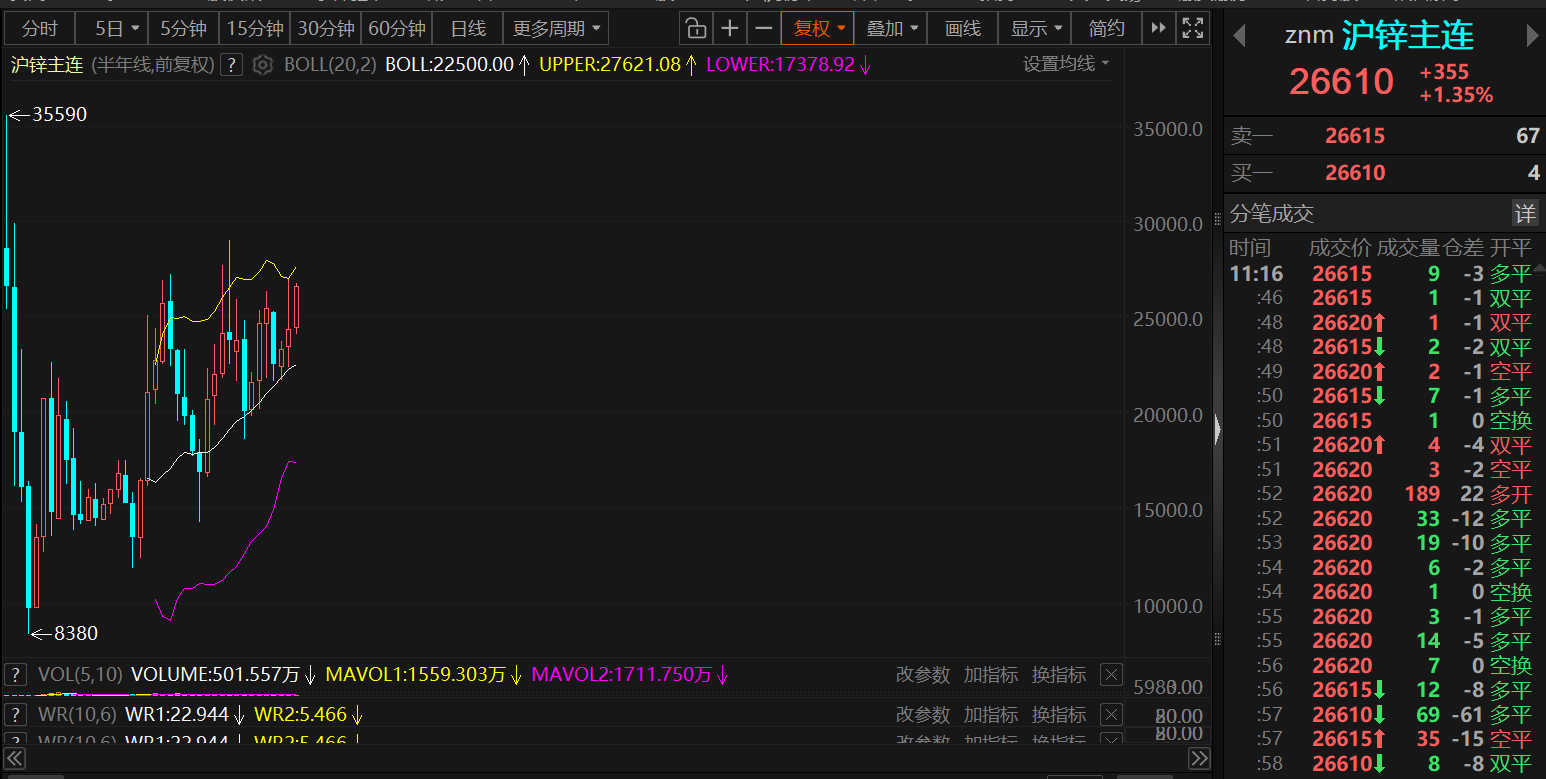This screenshot has width=1546, height=779.
Task: Toggle the chart lock icon
Action: (696, 28)
